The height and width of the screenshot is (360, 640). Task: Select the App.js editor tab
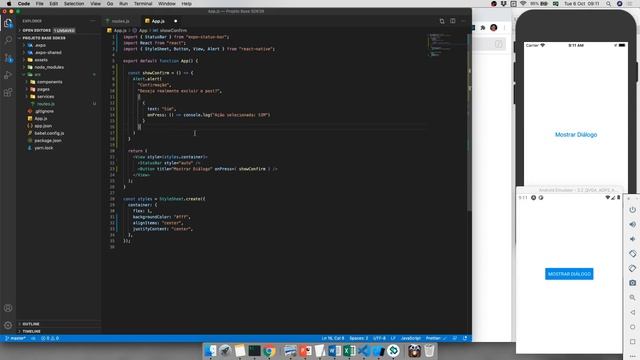click(x=158, y=21)
